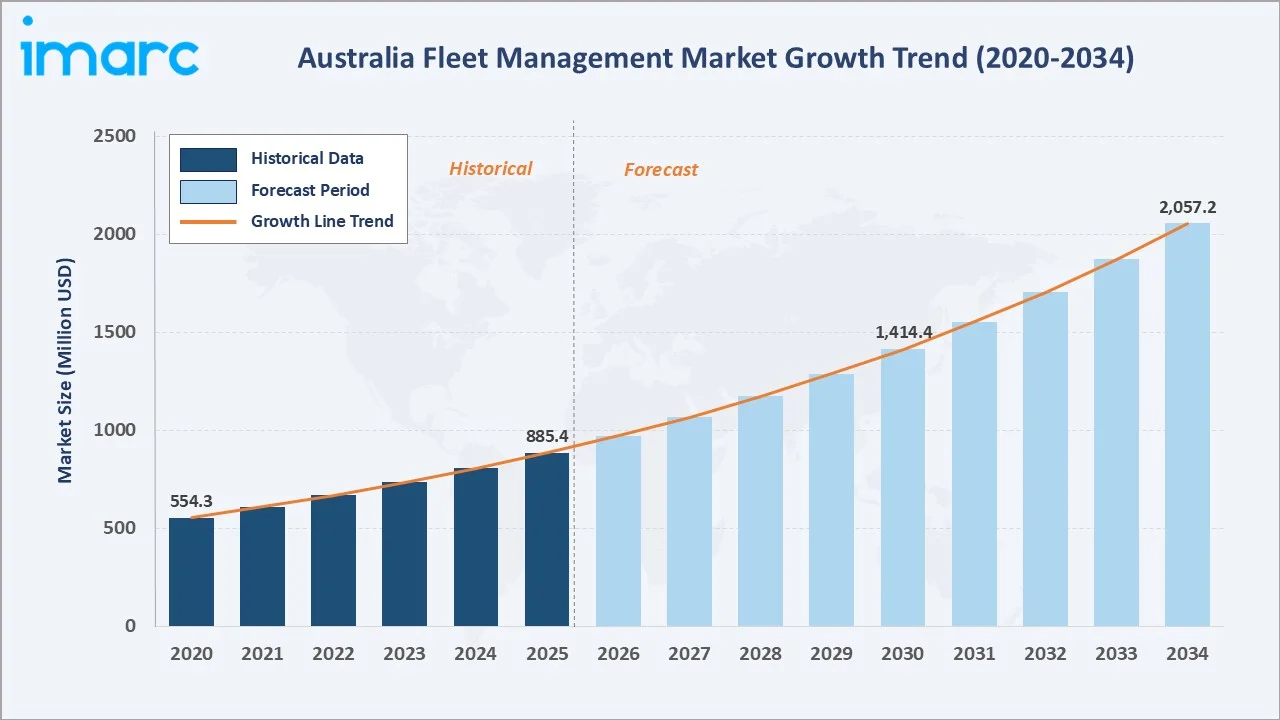This screenshot has width=1280, height=720.
Task: Click the 885.4 data label
Action: pyautogui.click(x=547, y=436)
